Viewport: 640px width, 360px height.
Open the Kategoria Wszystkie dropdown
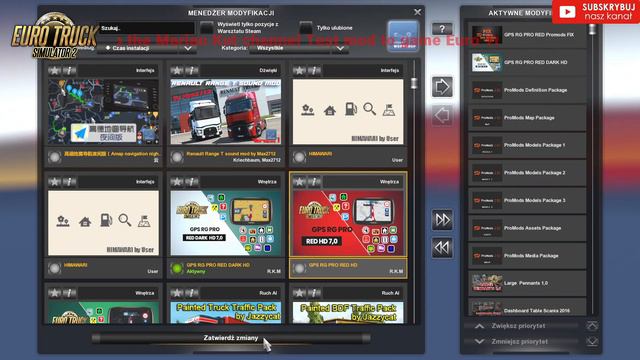pyautogui.click(x=299, y=48)
